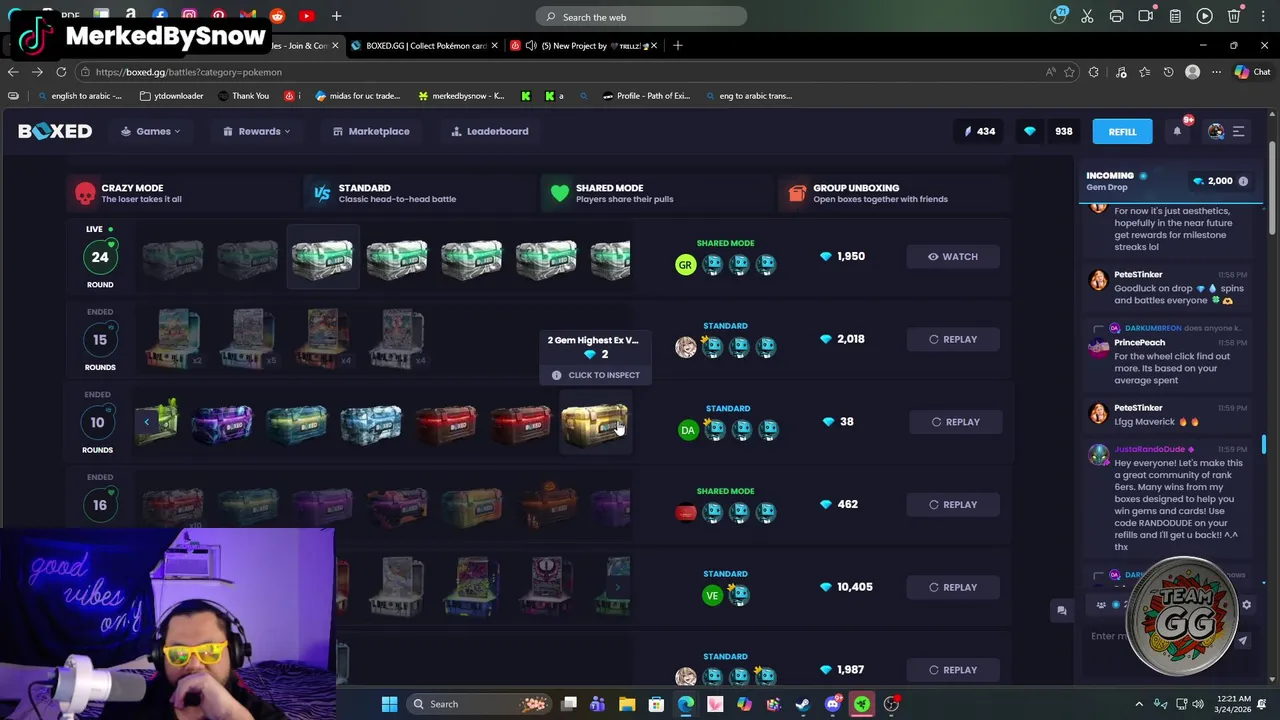The height and width of the screenshot is (720, 1280).
Task: Switch to the New Project browser tab
Action: [584, 45]
